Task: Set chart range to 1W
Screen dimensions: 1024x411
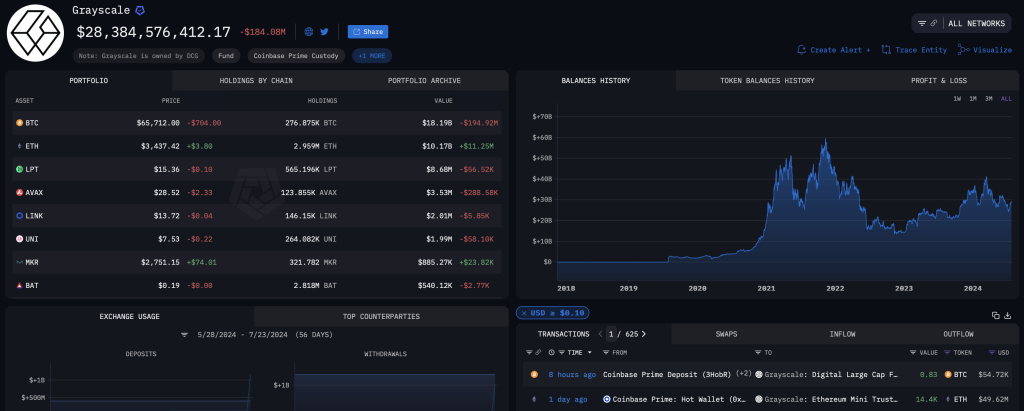Action: pos(957,99)
